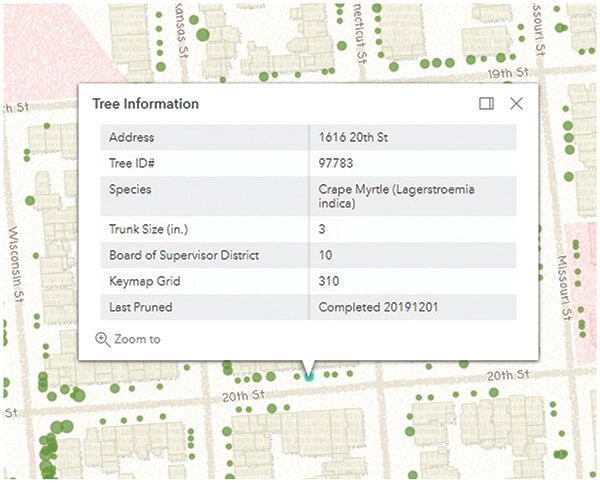
Task: Click the Keymap Grid value 310
Action: click(329, 281)
